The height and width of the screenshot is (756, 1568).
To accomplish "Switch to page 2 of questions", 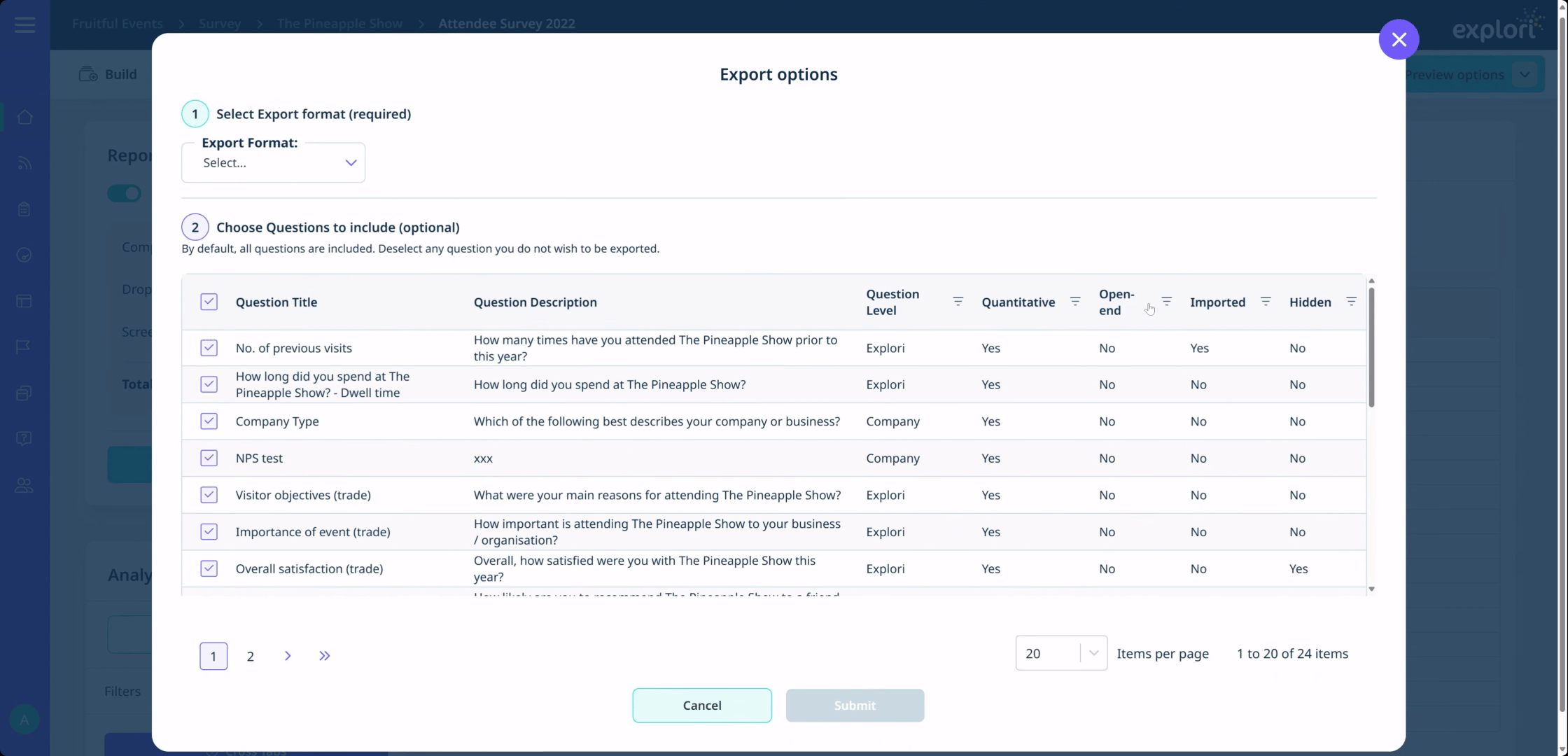I will pos(250,656).
